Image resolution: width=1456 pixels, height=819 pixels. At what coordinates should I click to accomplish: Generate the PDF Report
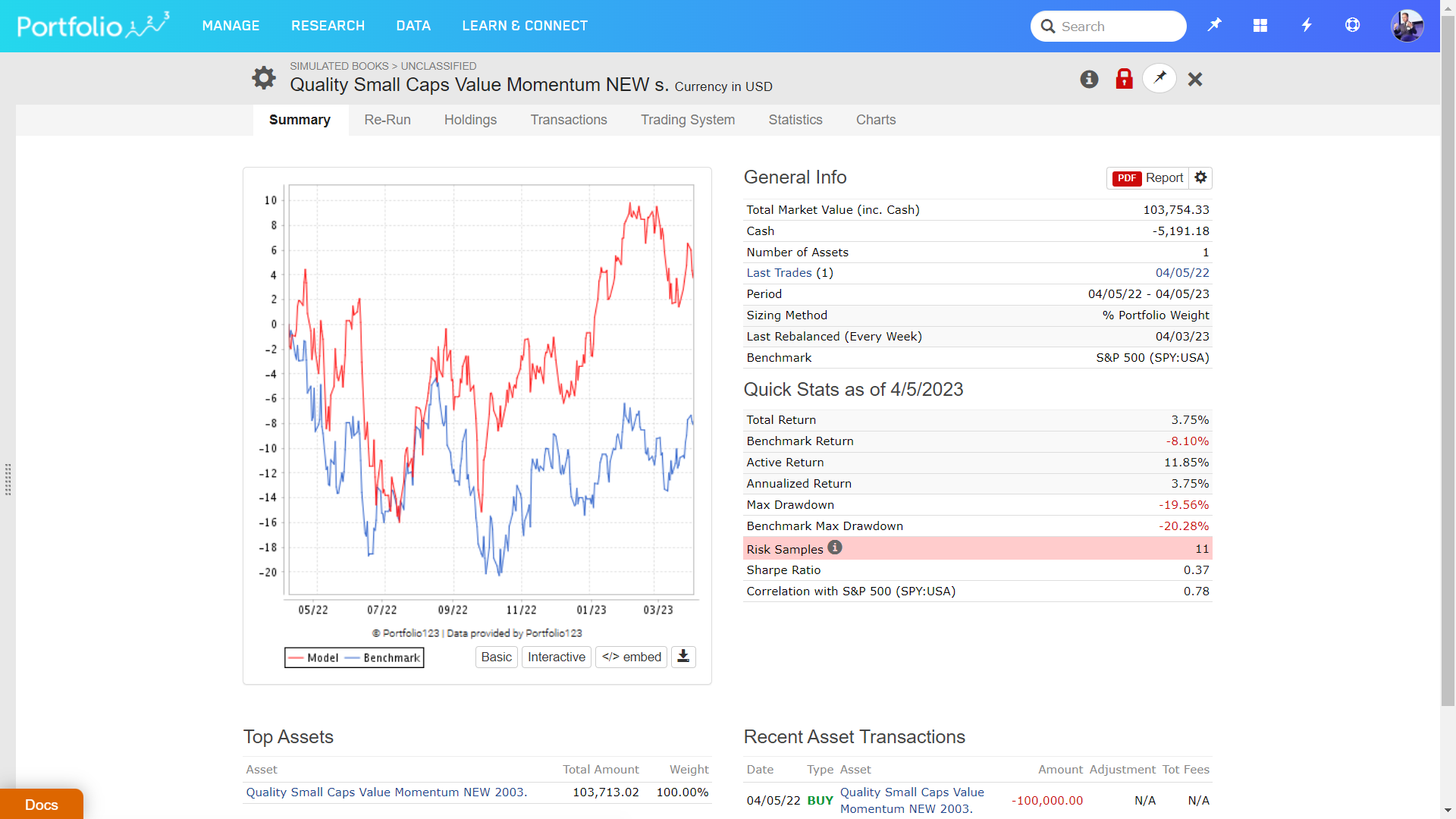pos(1148,177)
